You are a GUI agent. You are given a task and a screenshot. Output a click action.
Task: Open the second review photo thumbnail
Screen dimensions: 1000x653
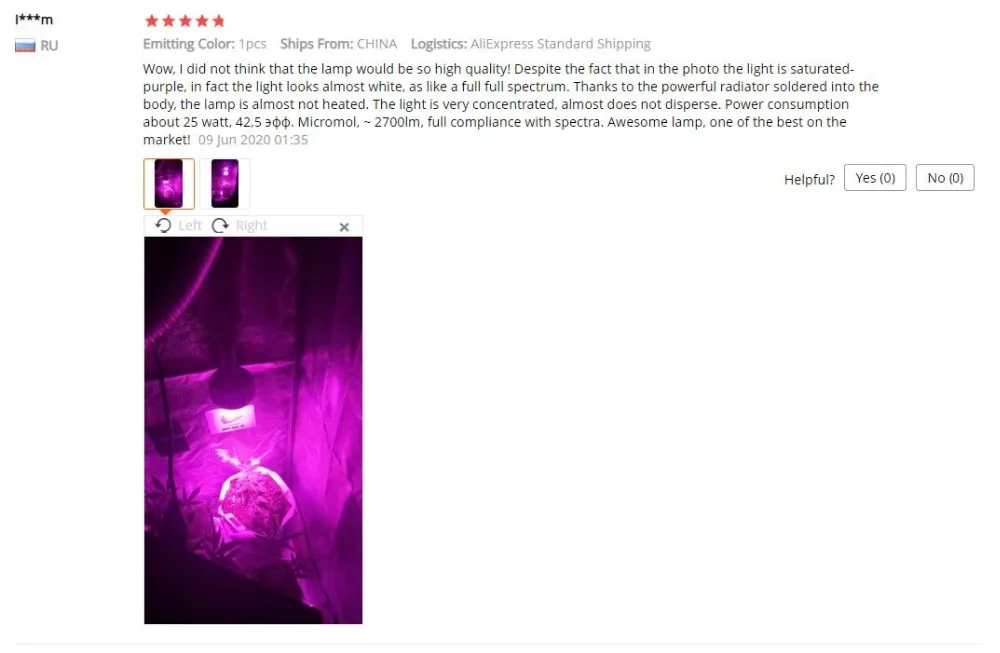pyautogui.click(x=225, y=184)
